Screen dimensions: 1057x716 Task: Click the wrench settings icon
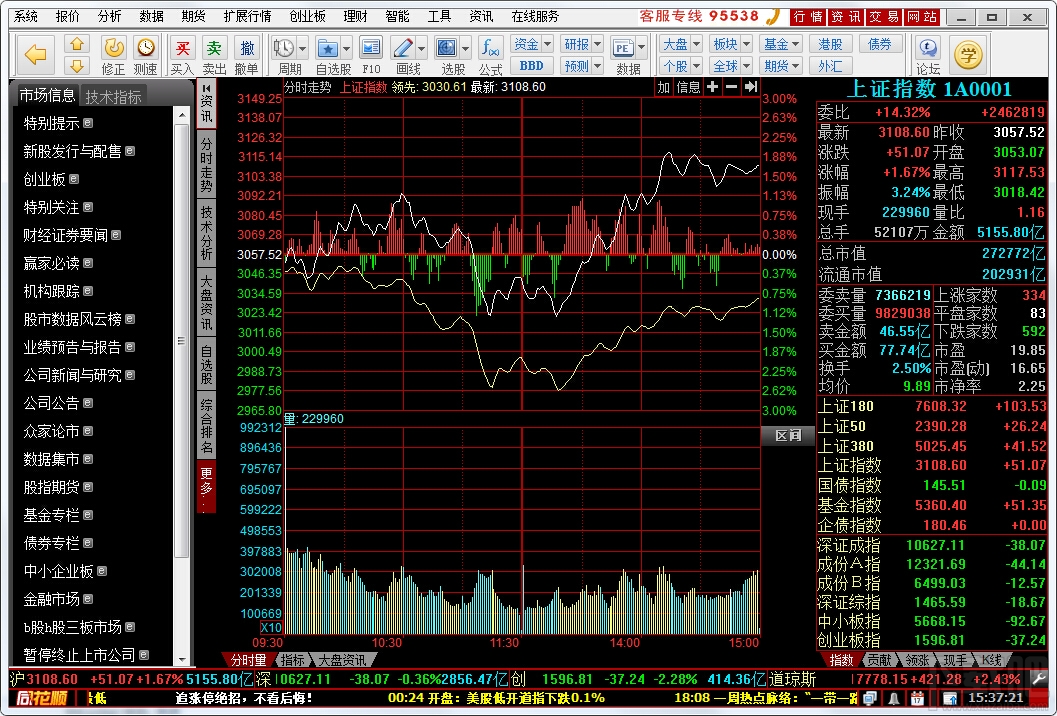[x=1039, y=679]
